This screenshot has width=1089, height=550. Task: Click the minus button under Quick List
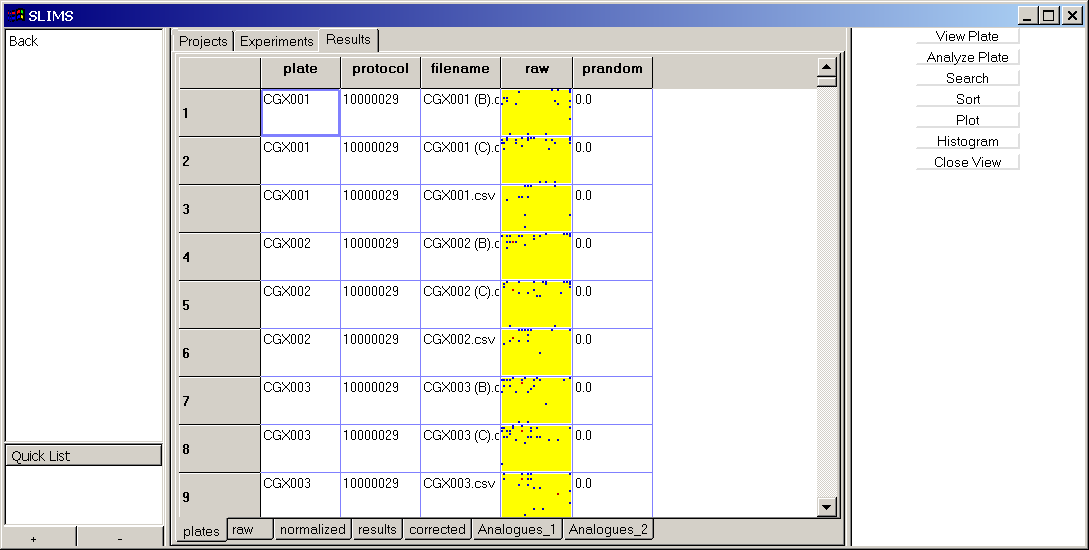click(x=120, y=539)
